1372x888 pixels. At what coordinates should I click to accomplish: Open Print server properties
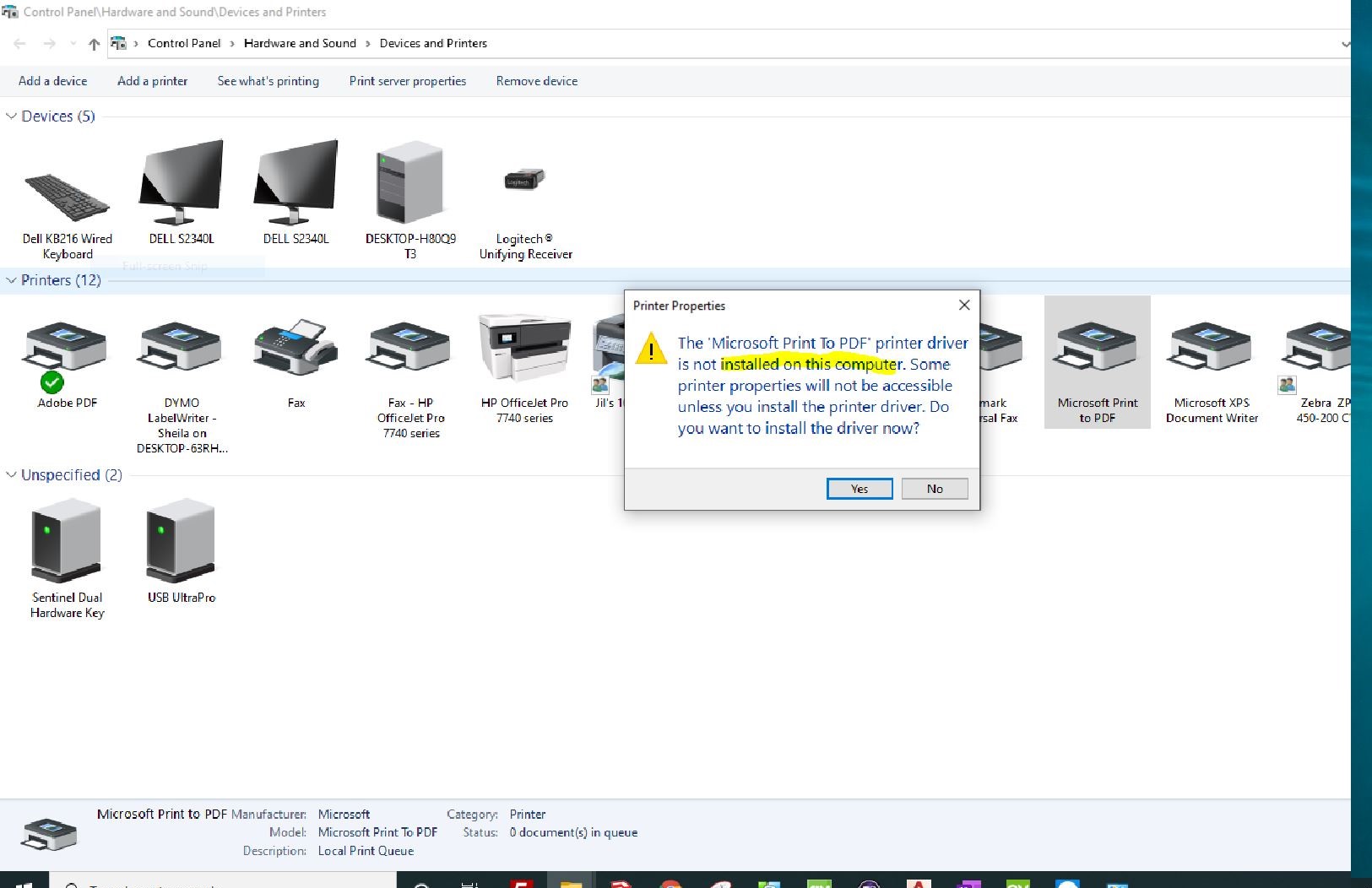click(x=407, y=81)
